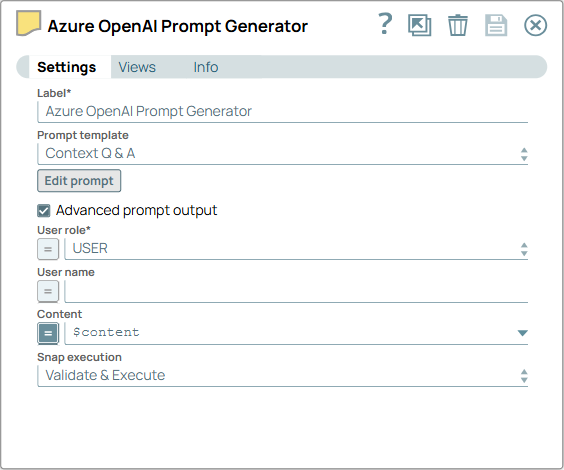This screenshot has width=564, height=470.
Task: Uncheck Advanced prompt output checkbox
Action: click(x=44, y=211)
